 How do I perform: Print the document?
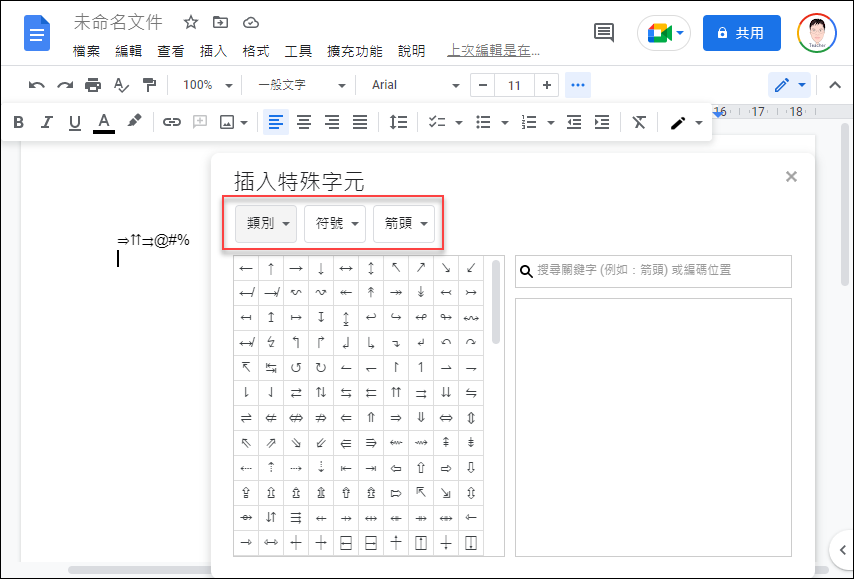point(93,85)
